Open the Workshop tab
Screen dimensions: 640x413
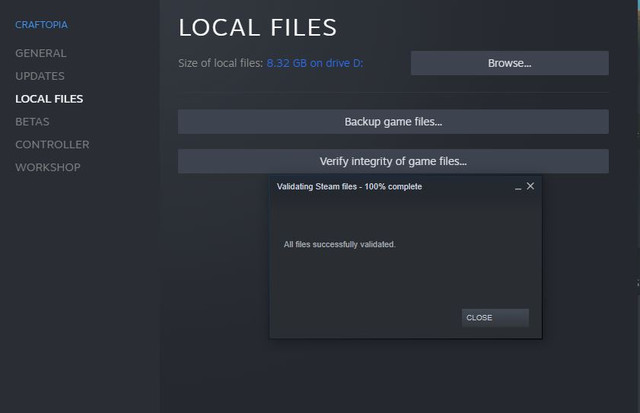[47, 167]
